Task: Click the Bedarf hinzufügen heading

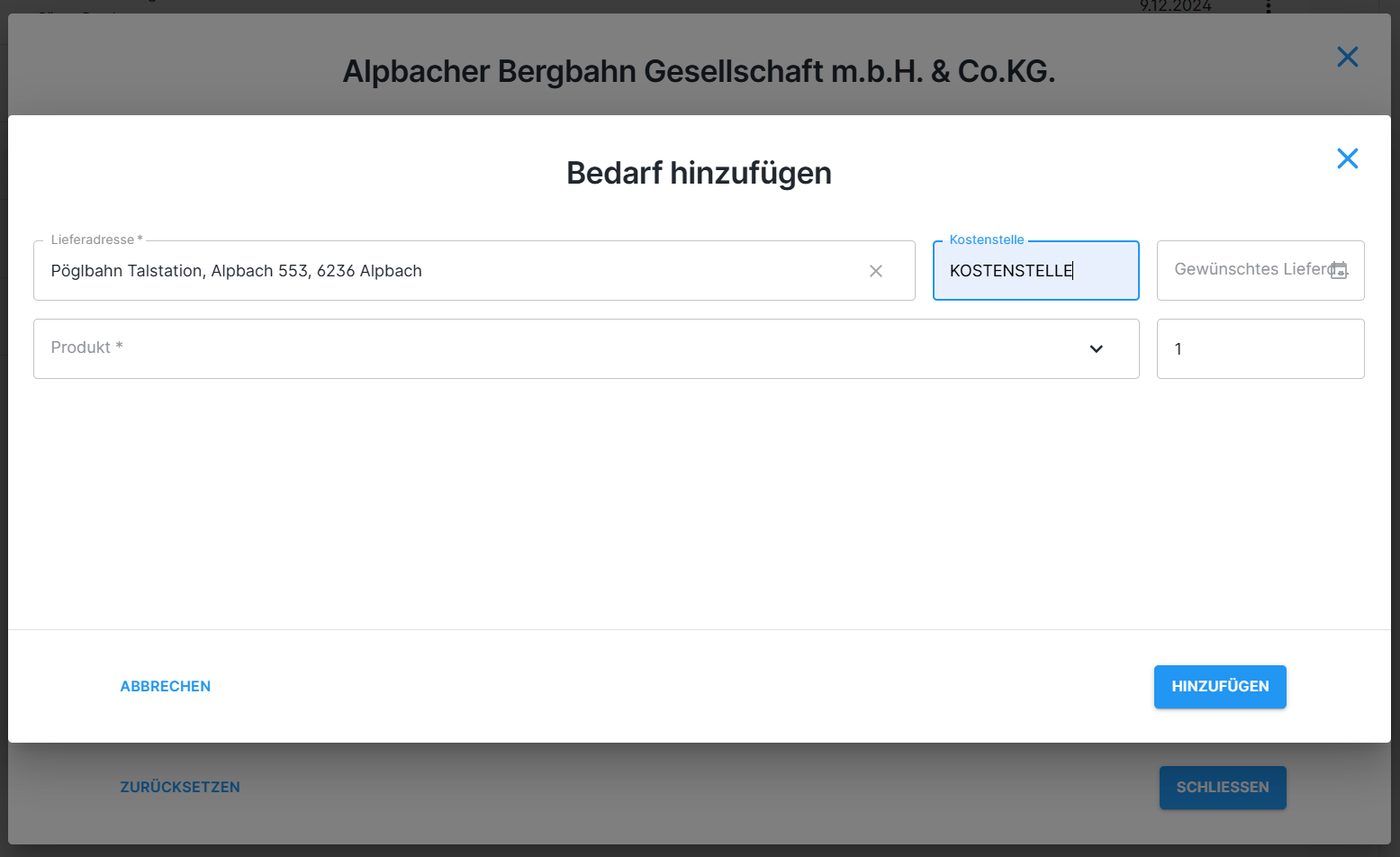Action: pos(699,173)
